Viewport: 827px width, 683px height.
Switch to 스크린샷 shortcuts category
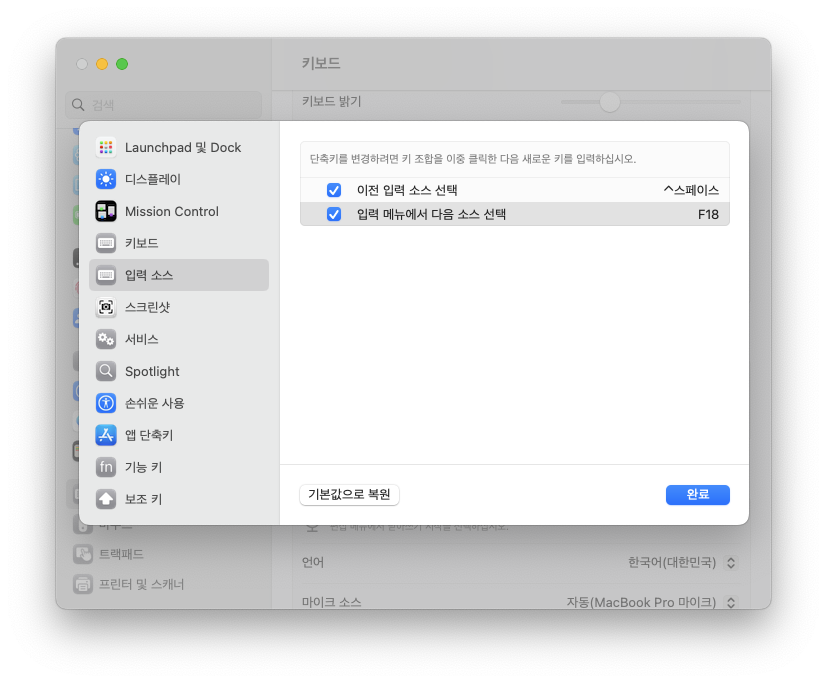pos(179,307)
